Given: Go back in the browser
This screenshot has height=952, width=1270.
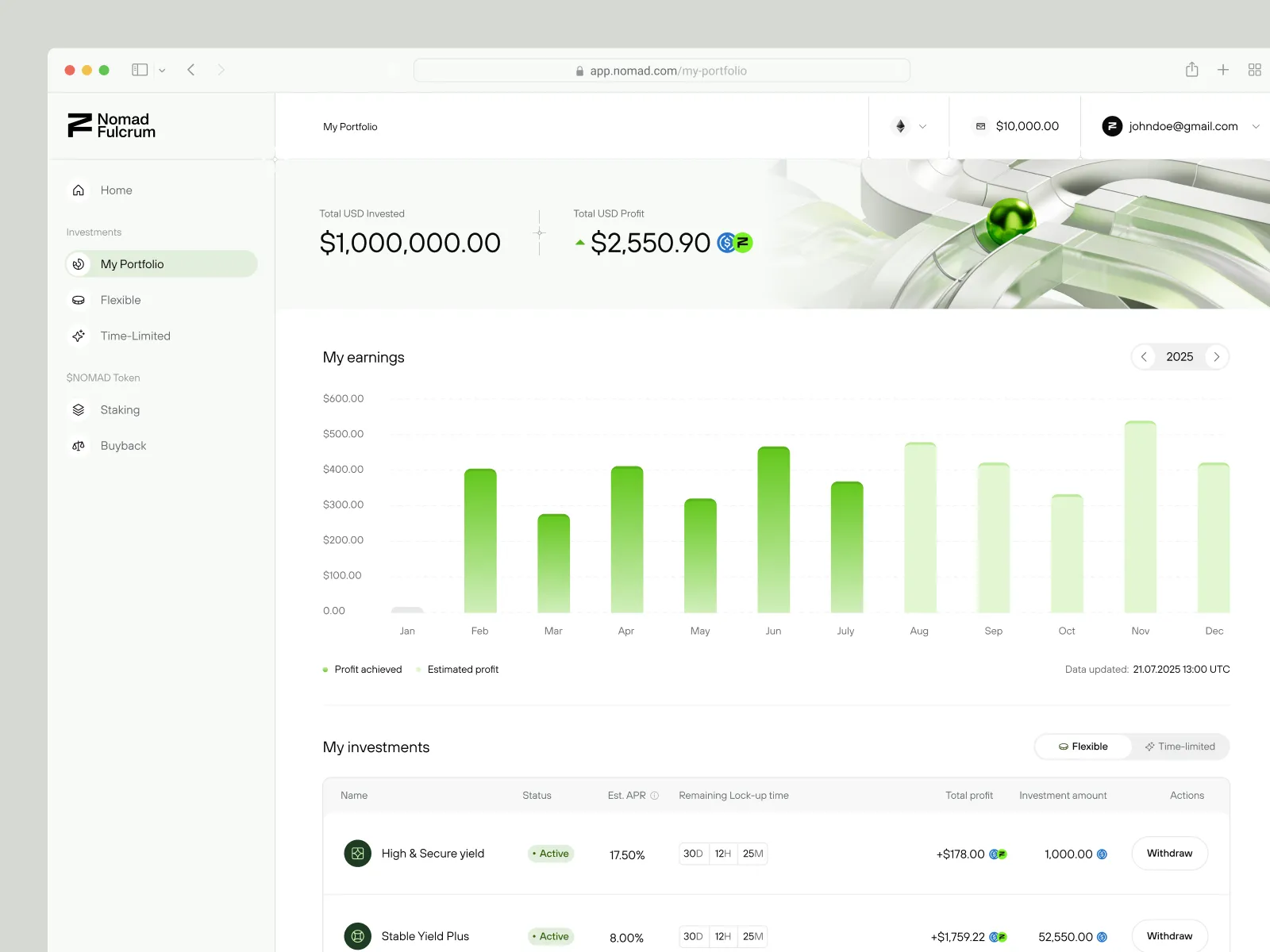Looking at the screenshot, I should click(191, 70).
